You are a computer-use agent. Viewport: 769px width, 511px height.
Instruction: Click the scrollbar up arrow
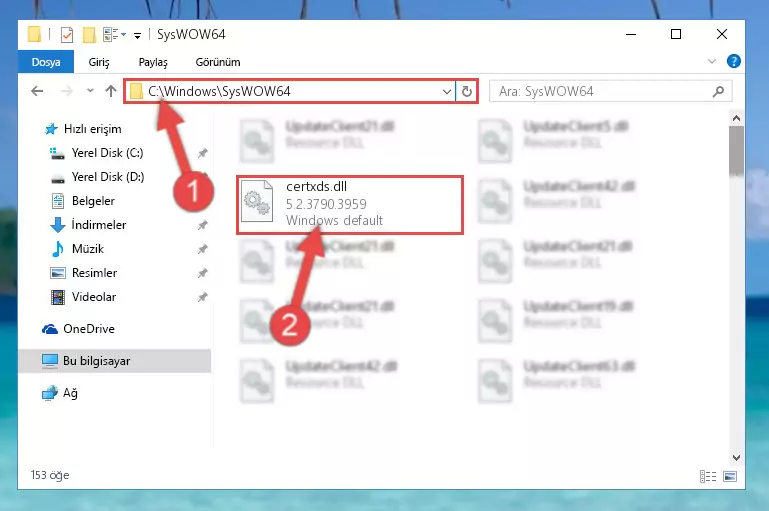coord(736,118)
